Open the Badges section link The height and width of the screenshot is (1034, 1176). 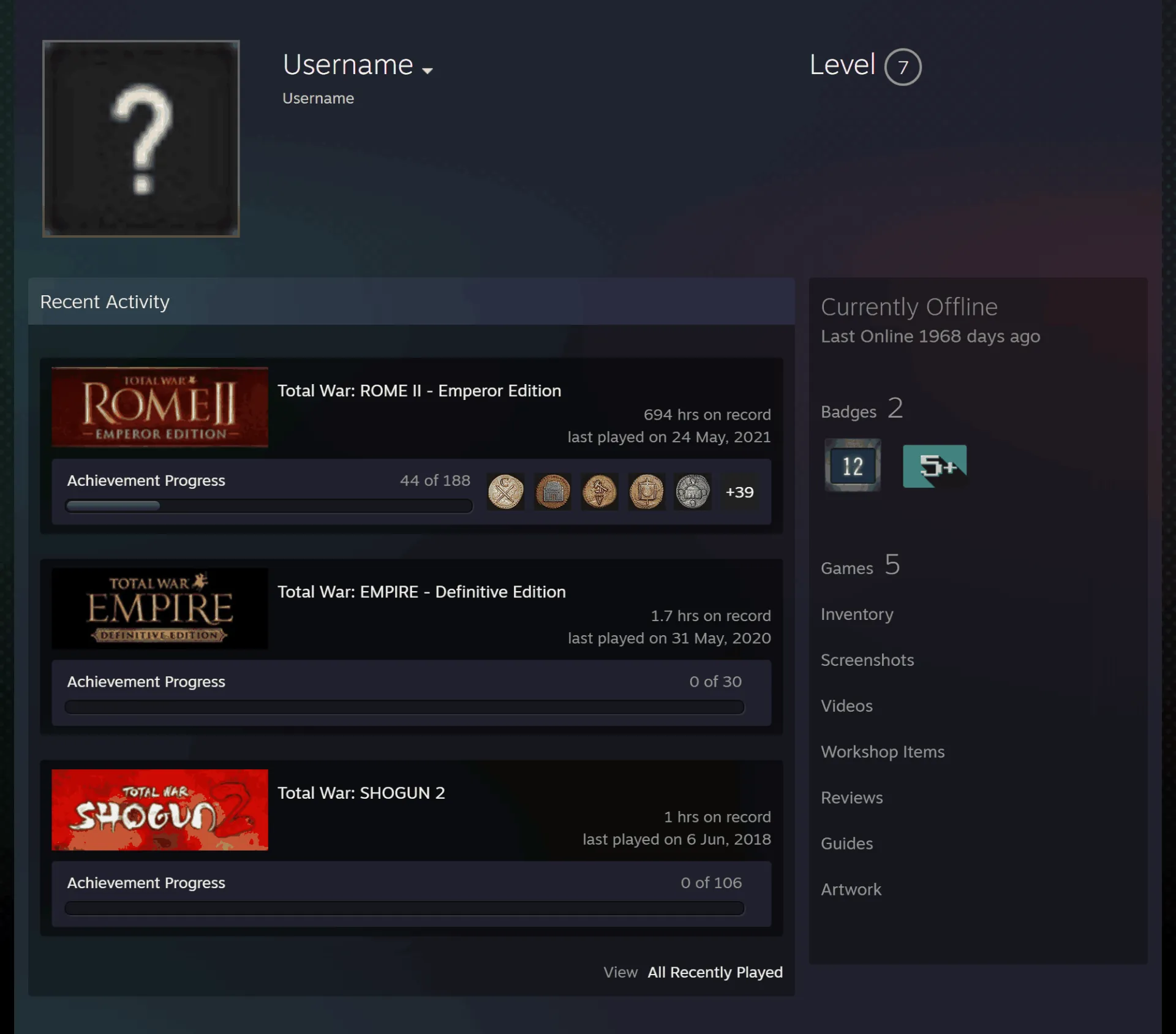862,409
